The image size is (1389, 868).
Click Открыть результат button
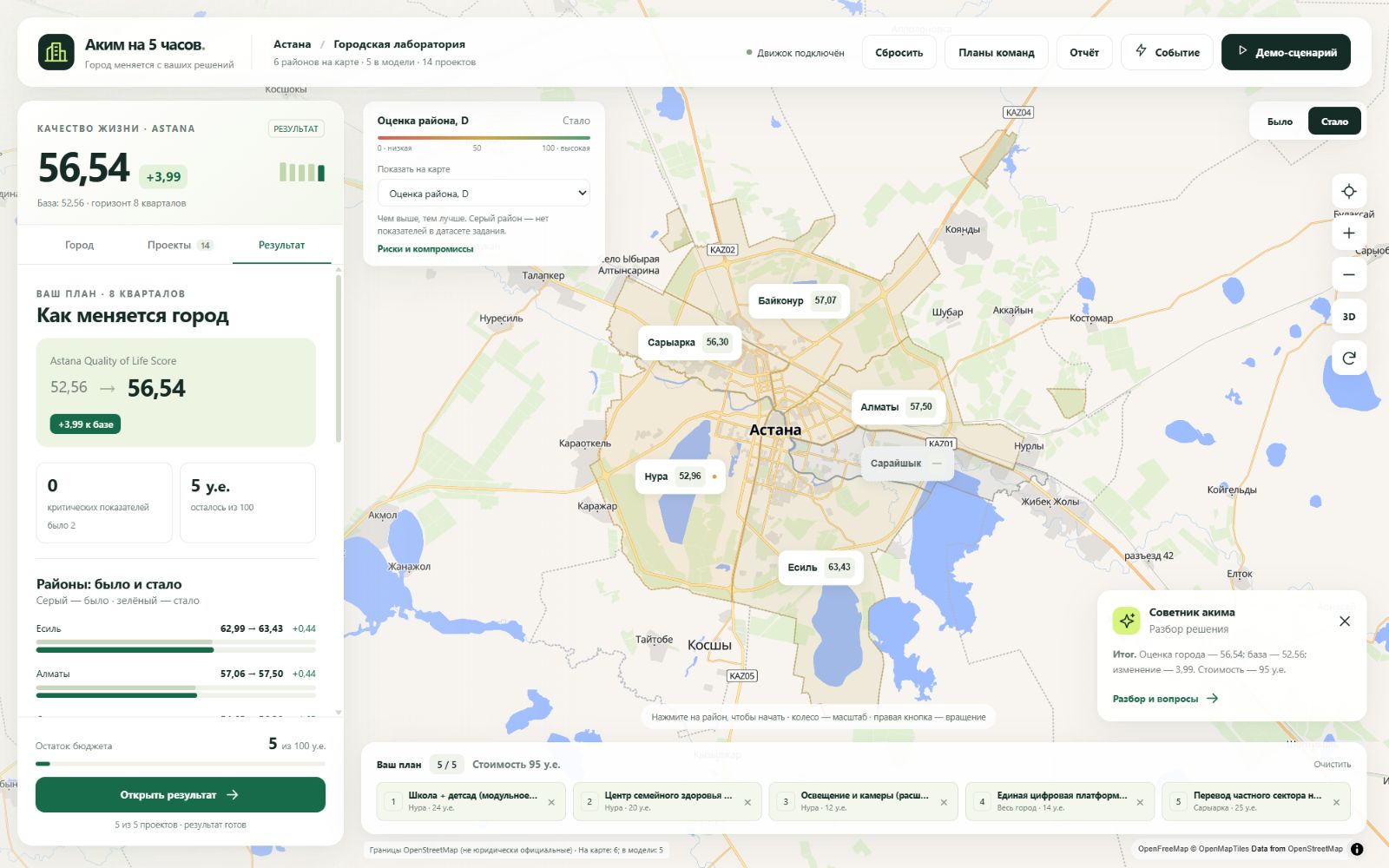point(181,795)
